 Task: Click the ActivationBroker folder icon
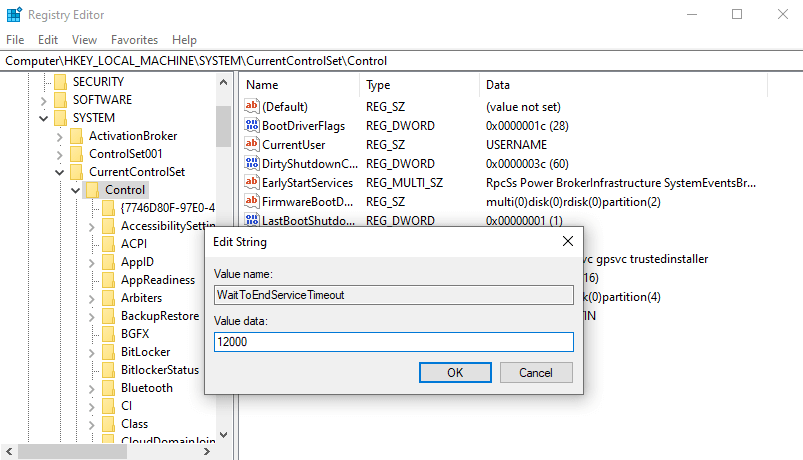tap(76, 136)
